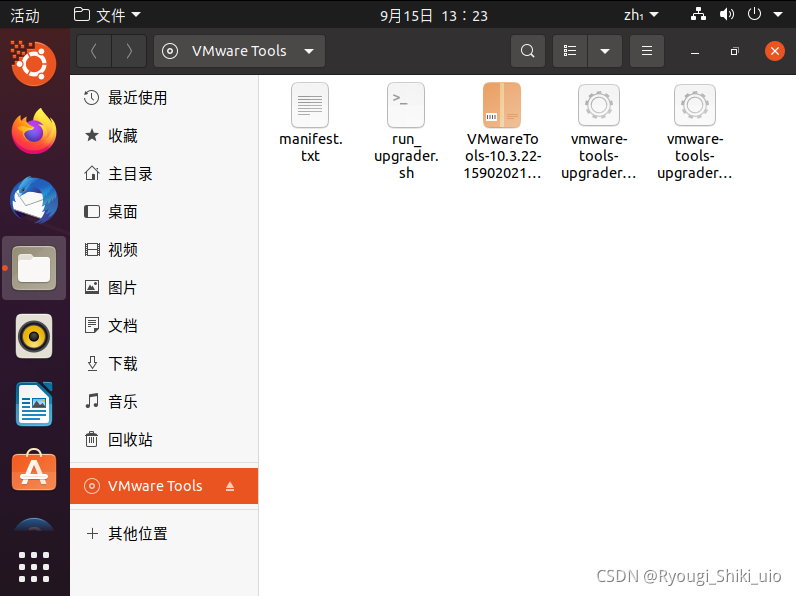Click the volume speaker icon
The image size is (796, 596).
coord(726,15)
